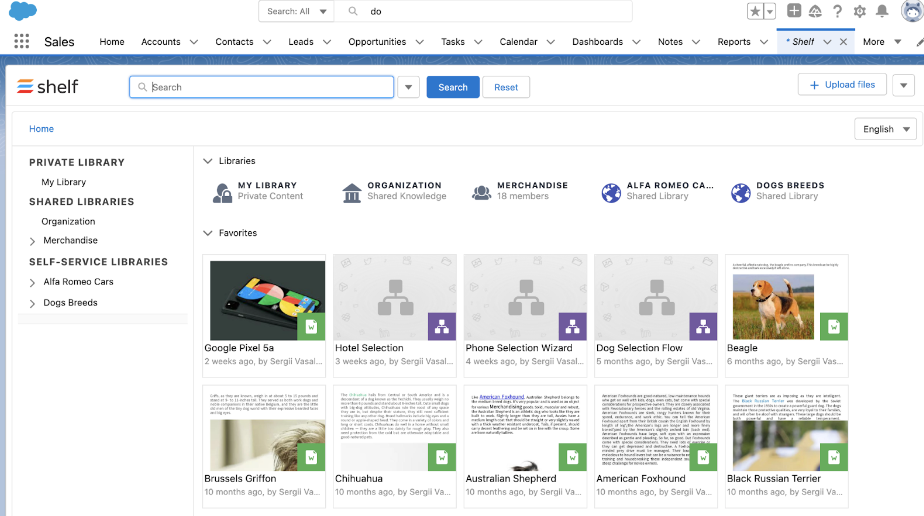Click the Australian Shepherd document type icon
Screen dimensions: 924x516
(x=572, y=457)
